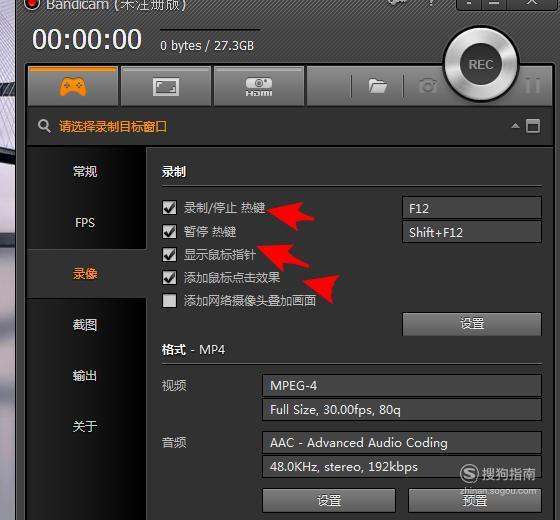This screenshot has width=560, height=520.
Task: Click the MPEG-4 video codec field
Action: tap(402, 386)
